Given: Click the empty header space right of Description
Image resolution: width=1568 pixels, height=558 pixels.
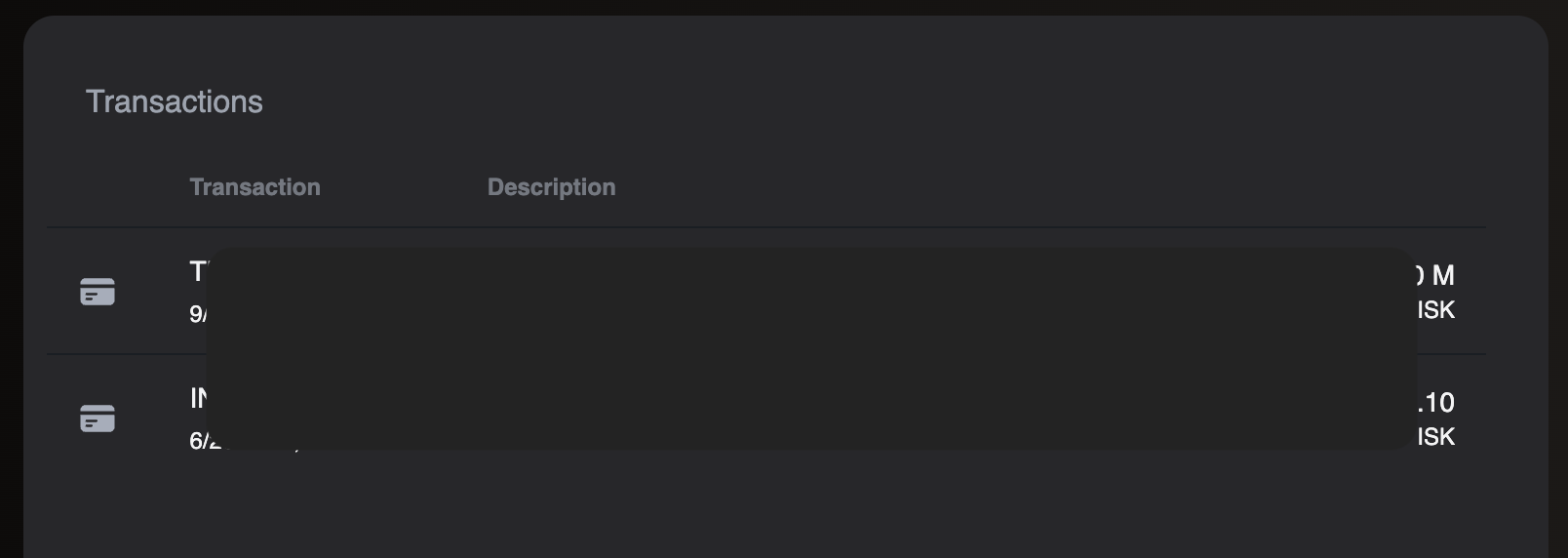Looking at the screenshot, I should [1024, 187].
